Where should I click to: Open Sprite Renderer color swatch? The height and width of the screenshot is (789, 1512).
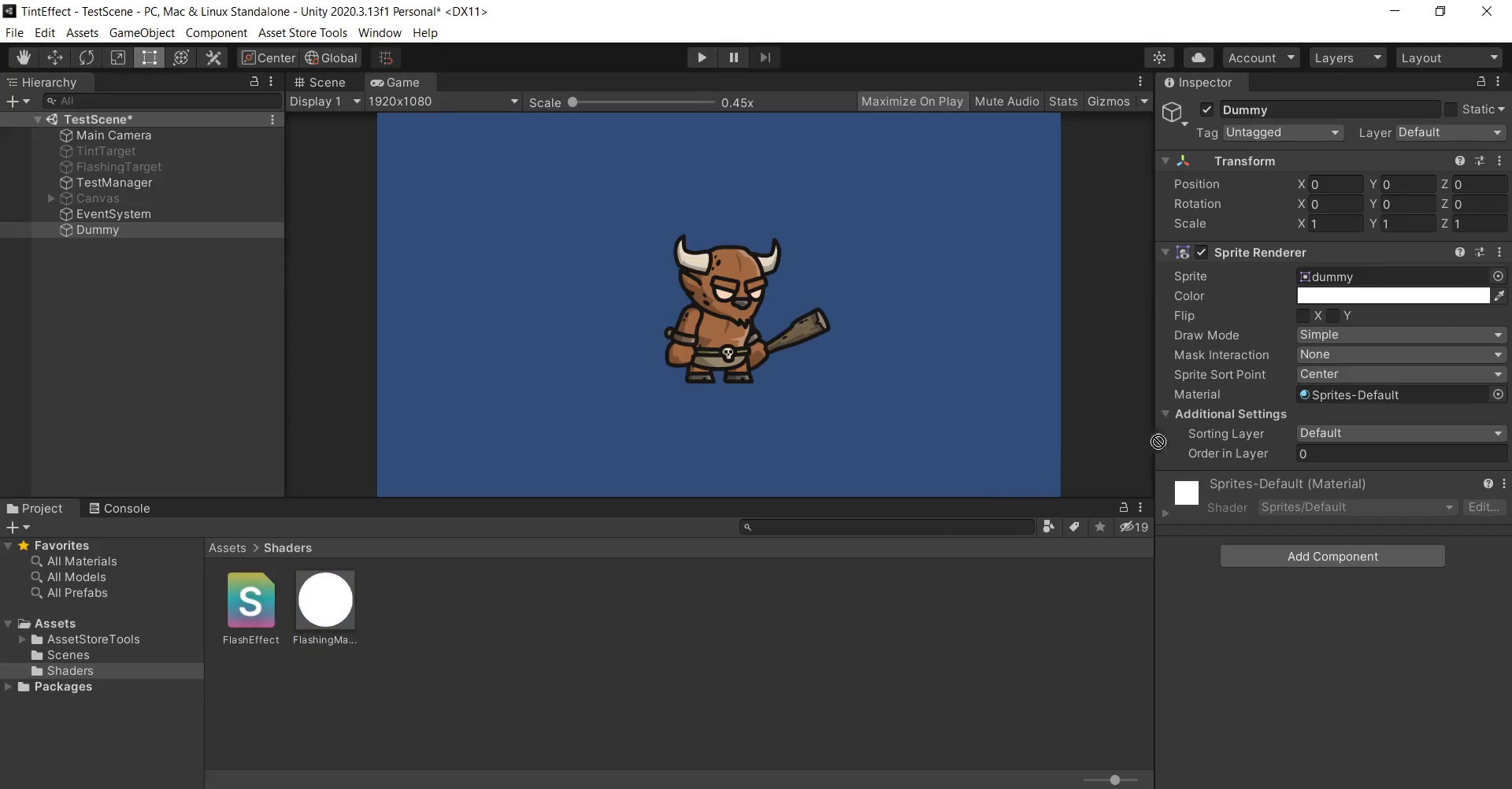1393,296
